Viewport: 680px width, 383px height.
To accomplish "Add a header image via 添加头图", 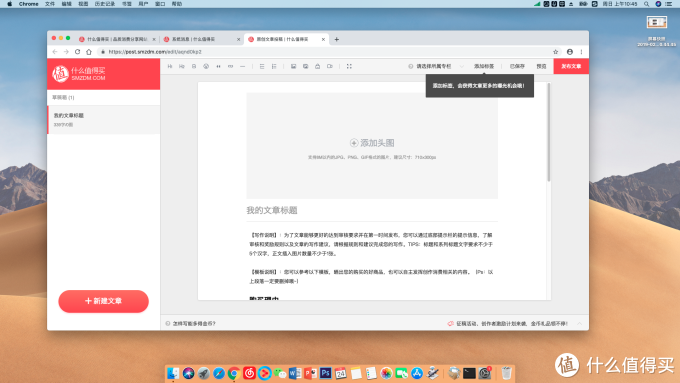I will 372,143.
